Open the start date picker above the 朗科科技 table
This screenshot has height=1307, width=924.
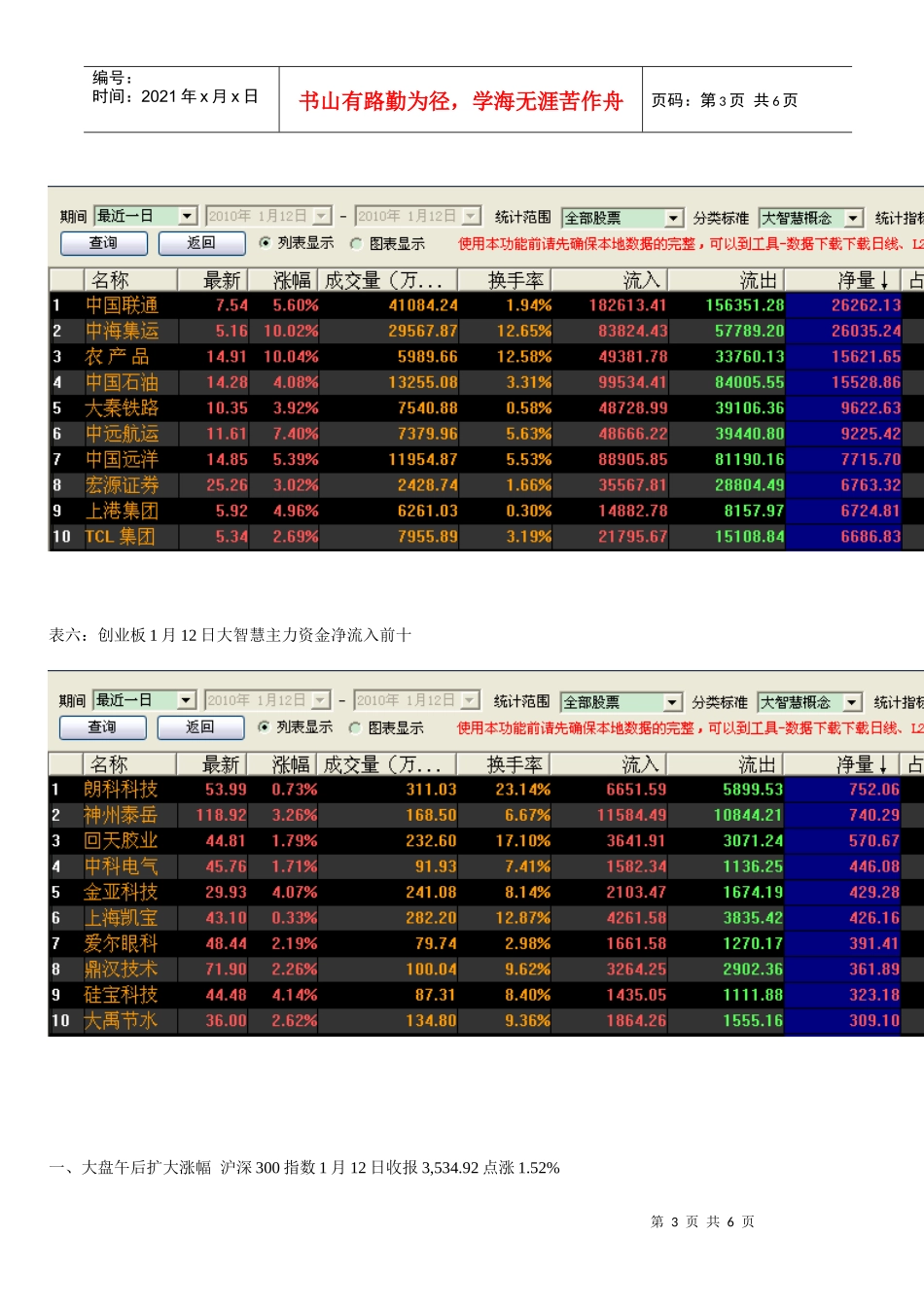[x=268, y=700]
